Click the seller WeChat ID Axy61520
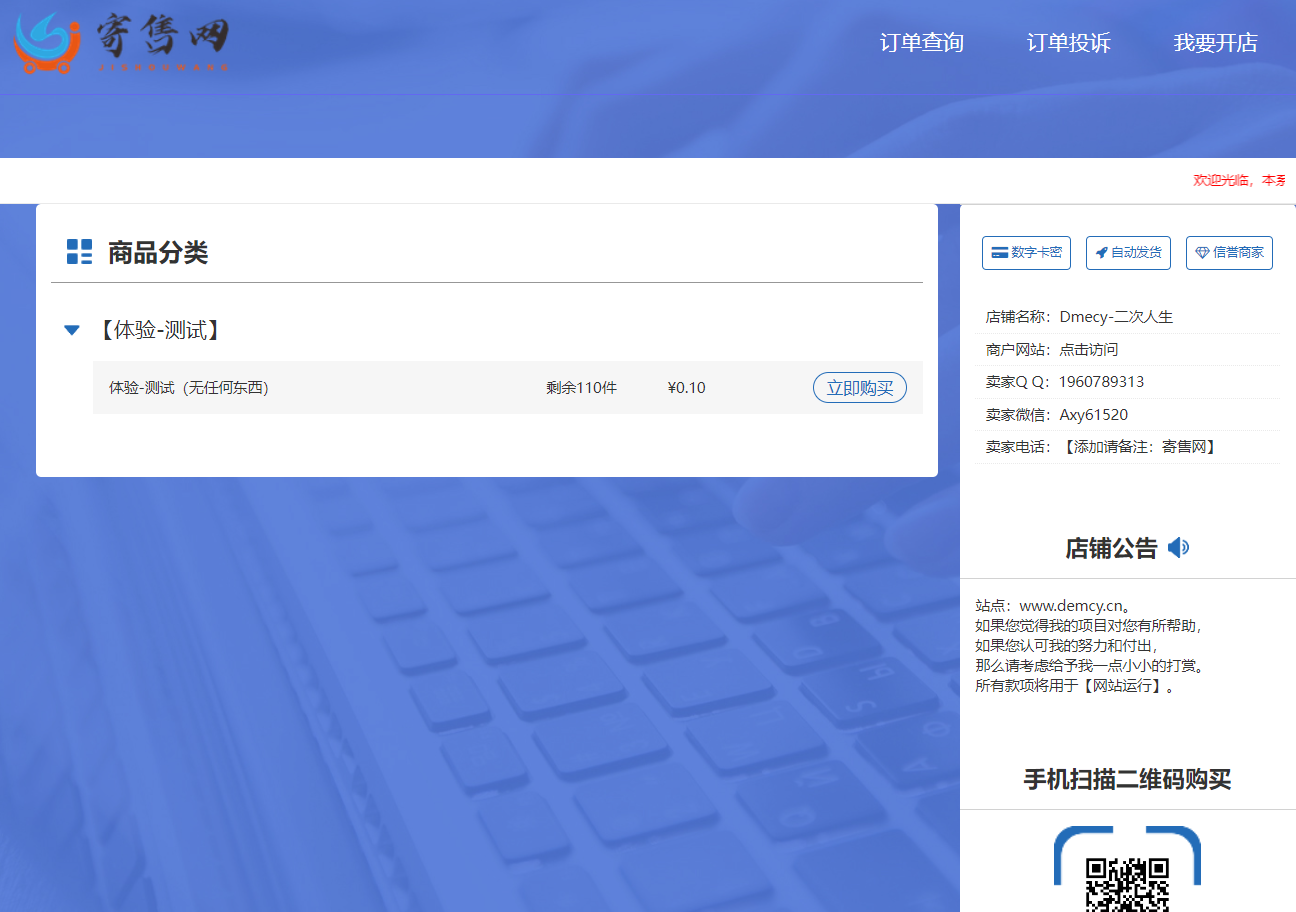1296x912 pixels. coord(1094,415)
